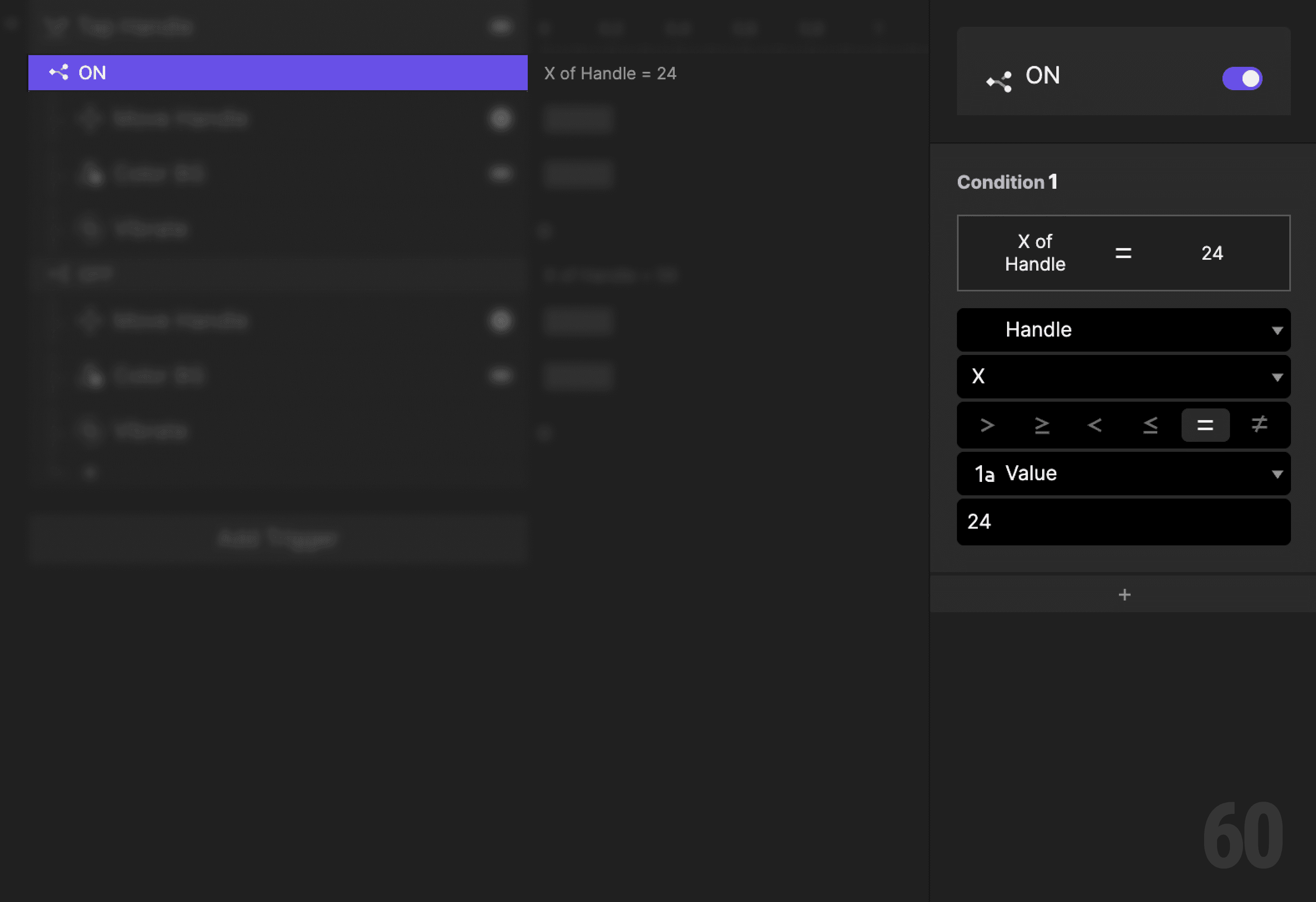The width and height of the screenshot is (1316, 902).
Task: Click the value input containing 24
Action: 1124,522
